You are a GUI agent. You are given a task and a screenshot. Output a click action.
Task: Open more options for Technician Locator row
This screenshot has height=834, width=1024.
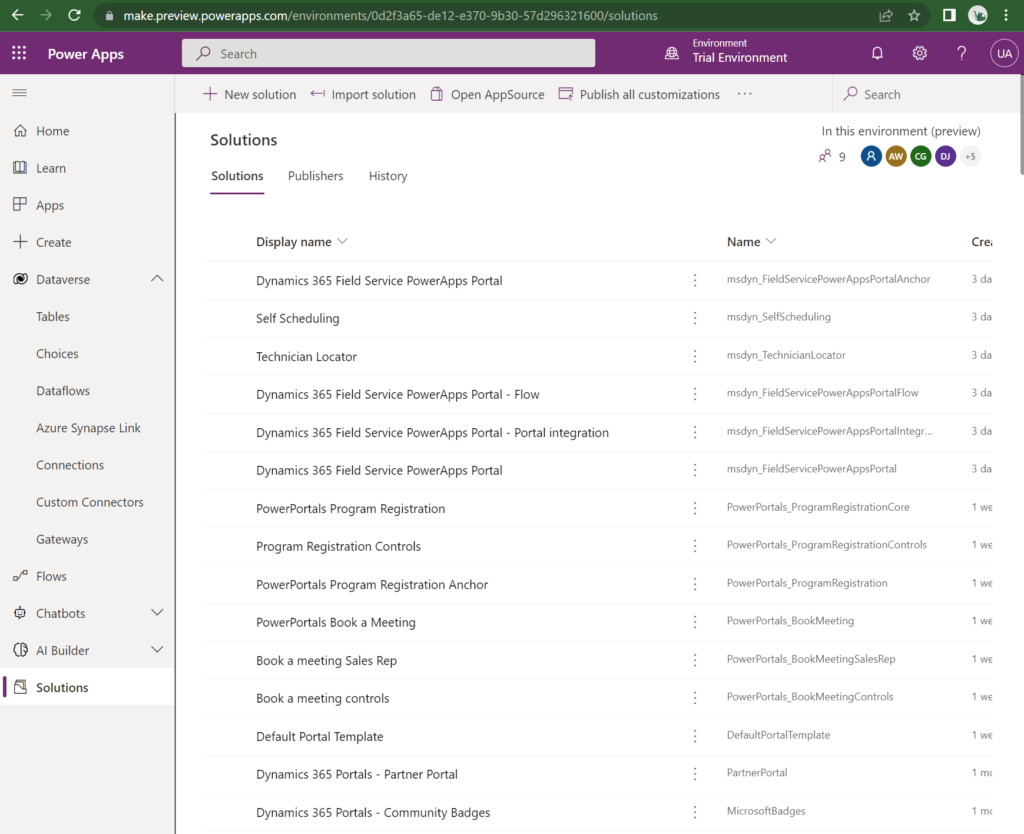point(695,356)
